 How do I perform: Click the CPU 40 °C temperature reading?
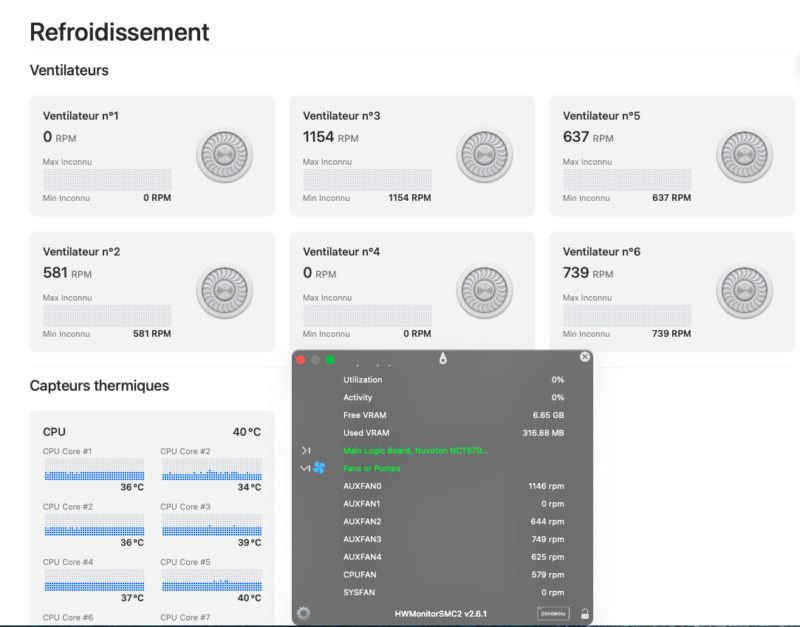coord(247,432)
